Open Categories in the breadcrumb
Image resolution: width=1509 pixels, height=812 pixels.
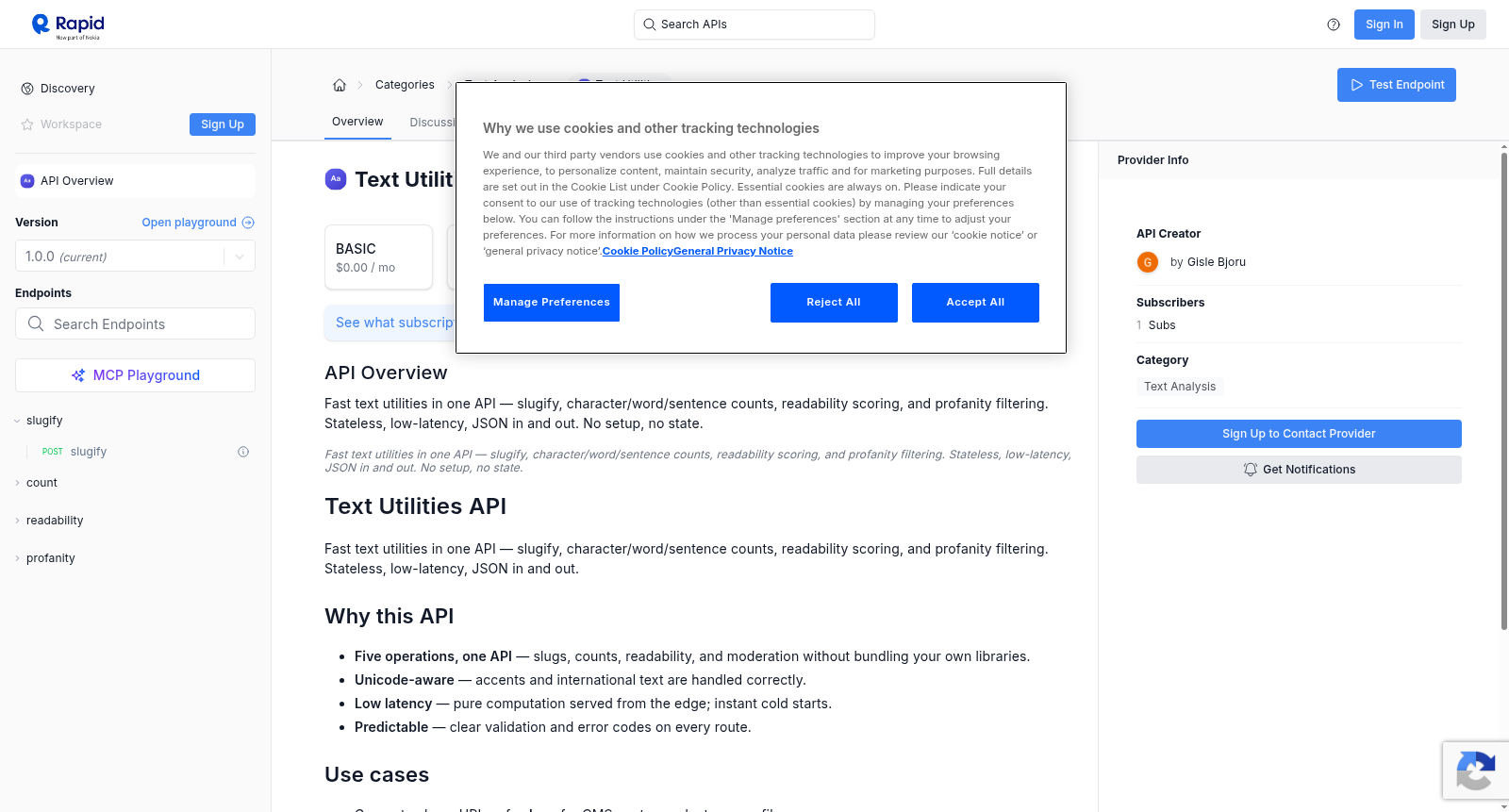(405, 85)
